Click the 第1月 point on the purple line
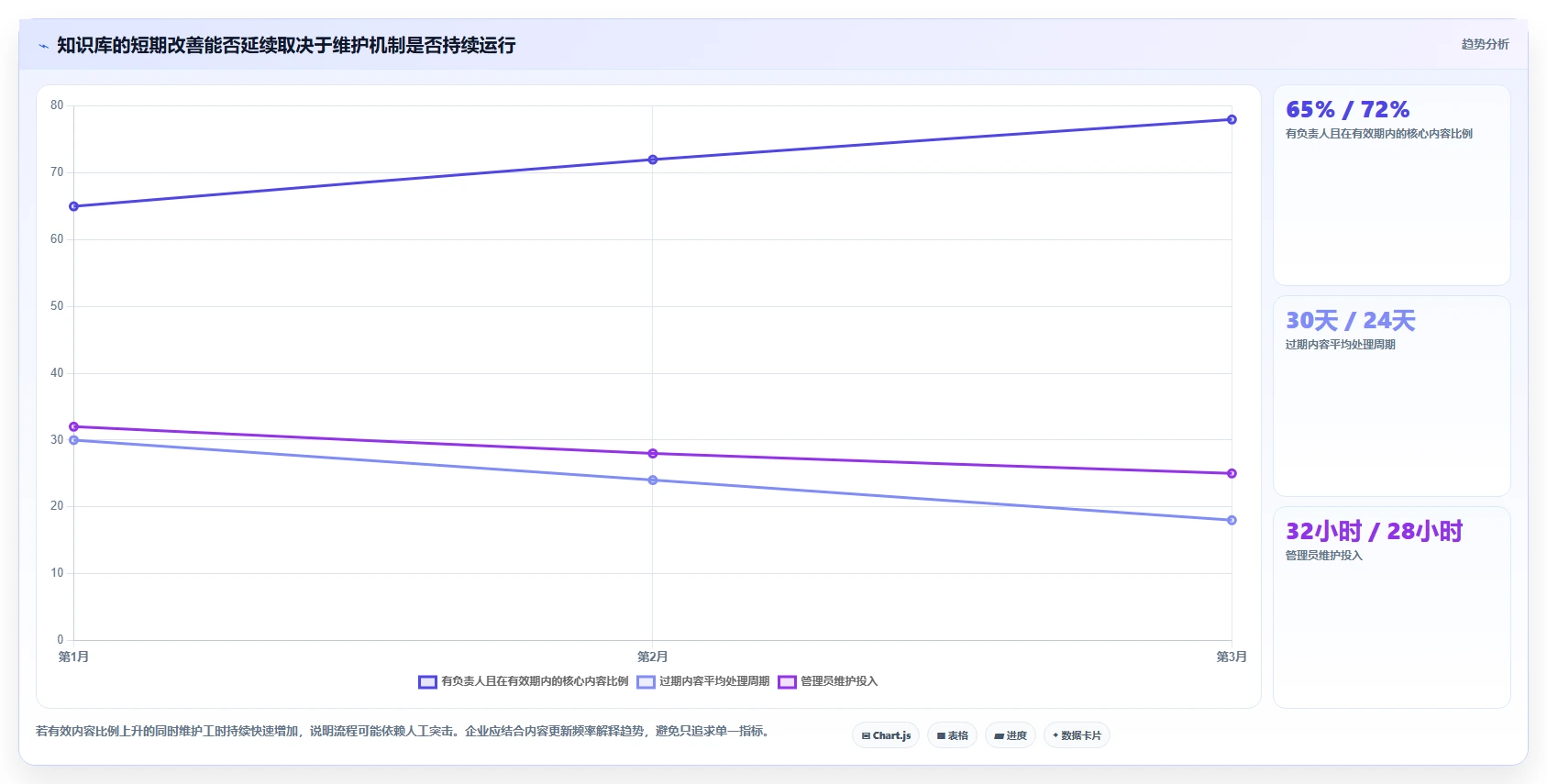This screenshot has height=784, width=1547. click(74, 426)
